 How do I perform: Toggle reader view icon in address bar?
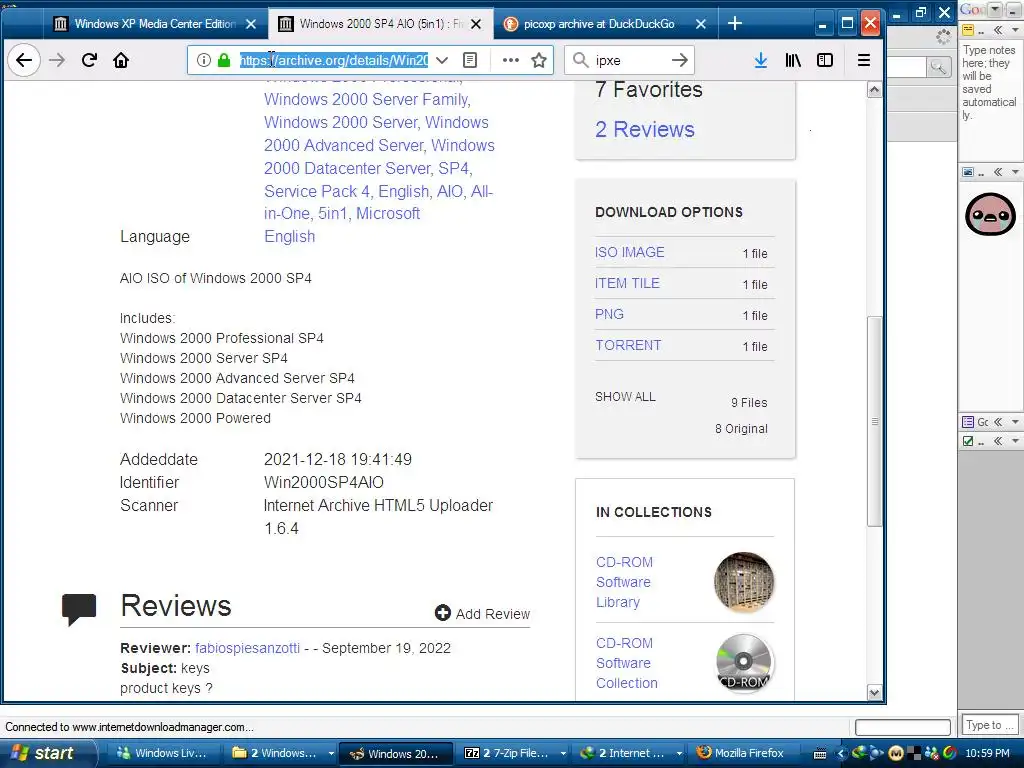tap(470, 60)
